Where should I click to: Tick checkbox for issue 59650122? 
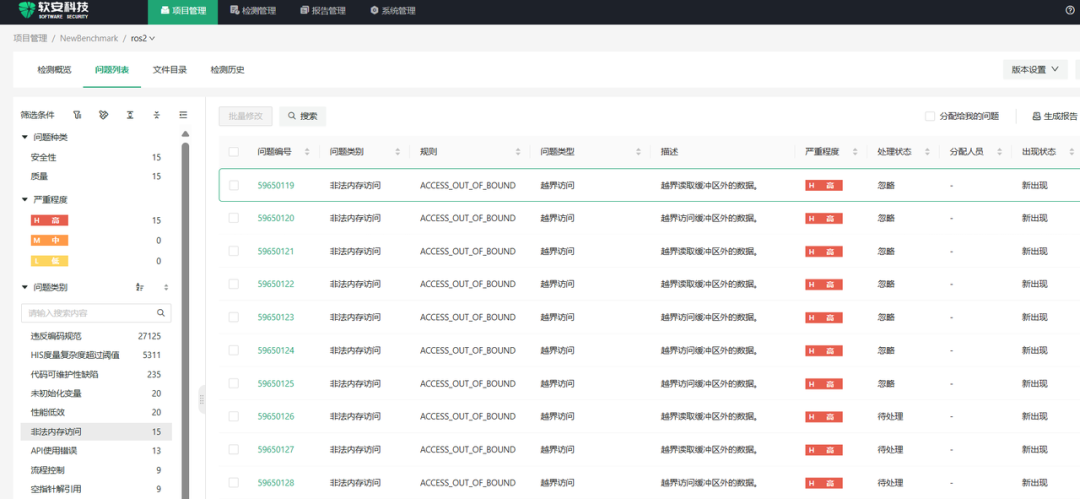click(x=233, y=284)
